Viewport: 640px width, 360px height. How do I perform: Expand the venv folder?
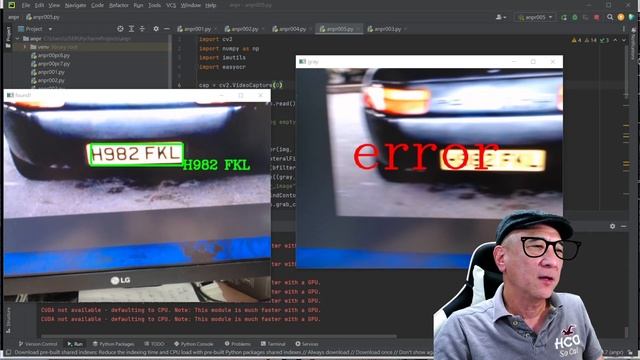click(x=25, y=47)
